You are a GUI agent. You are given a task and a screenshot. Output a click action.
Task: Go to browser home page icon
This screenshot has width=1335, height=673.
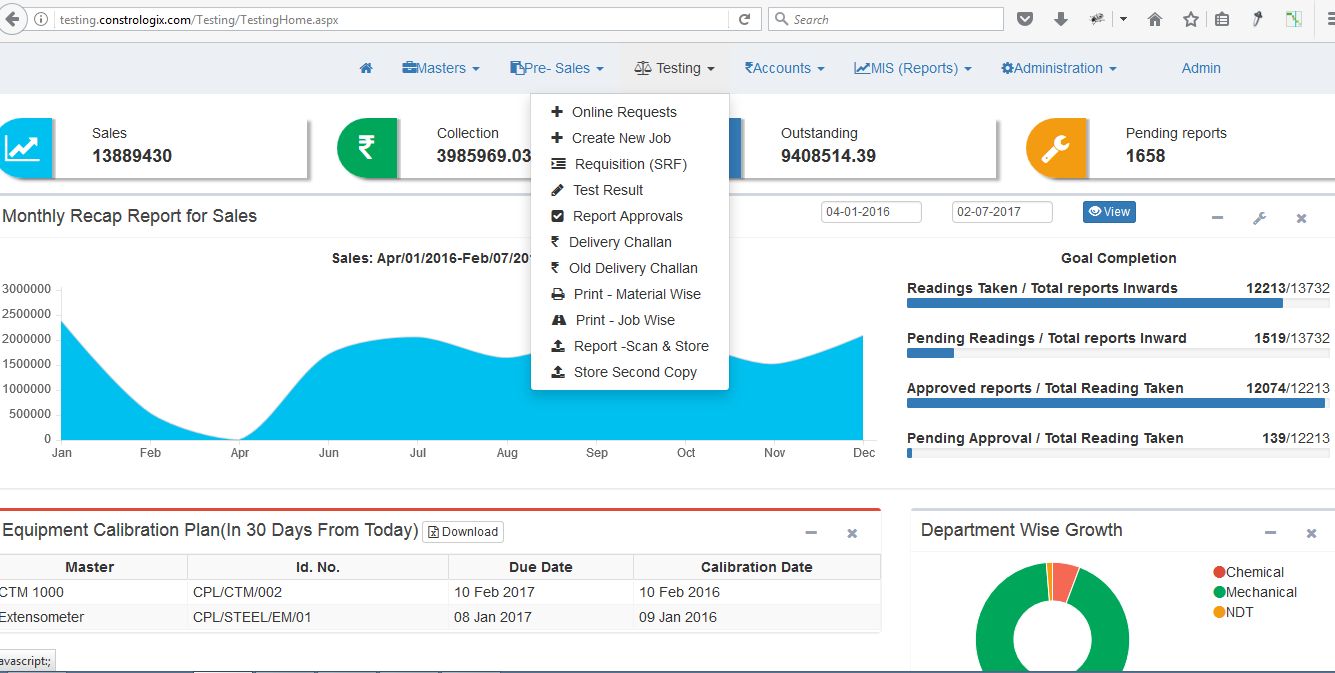1155,19
